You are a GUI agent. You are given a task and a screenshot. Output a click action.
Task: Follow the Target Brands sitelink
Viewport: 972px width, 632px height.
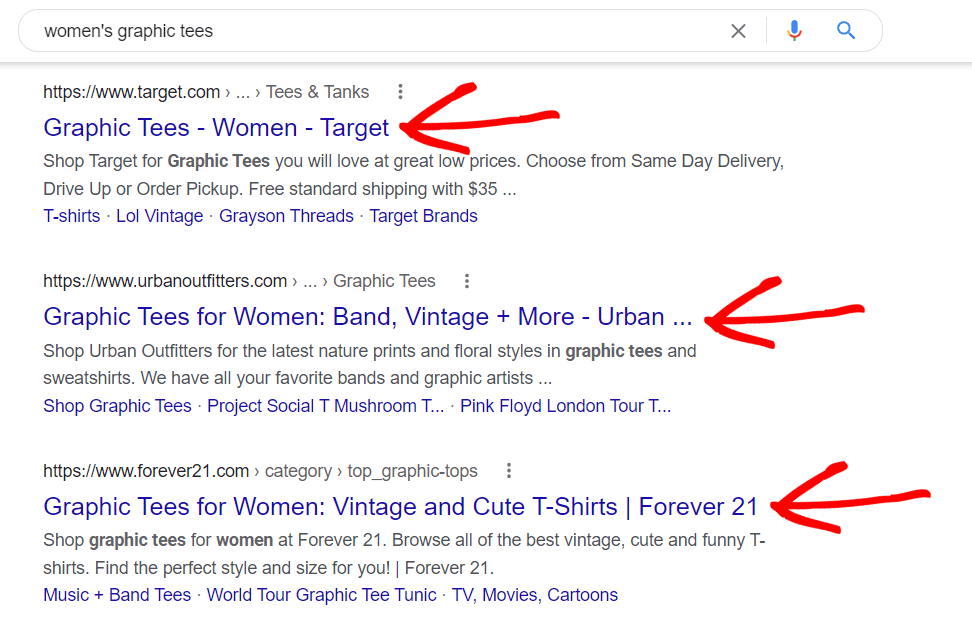click(x=423, y=216)
